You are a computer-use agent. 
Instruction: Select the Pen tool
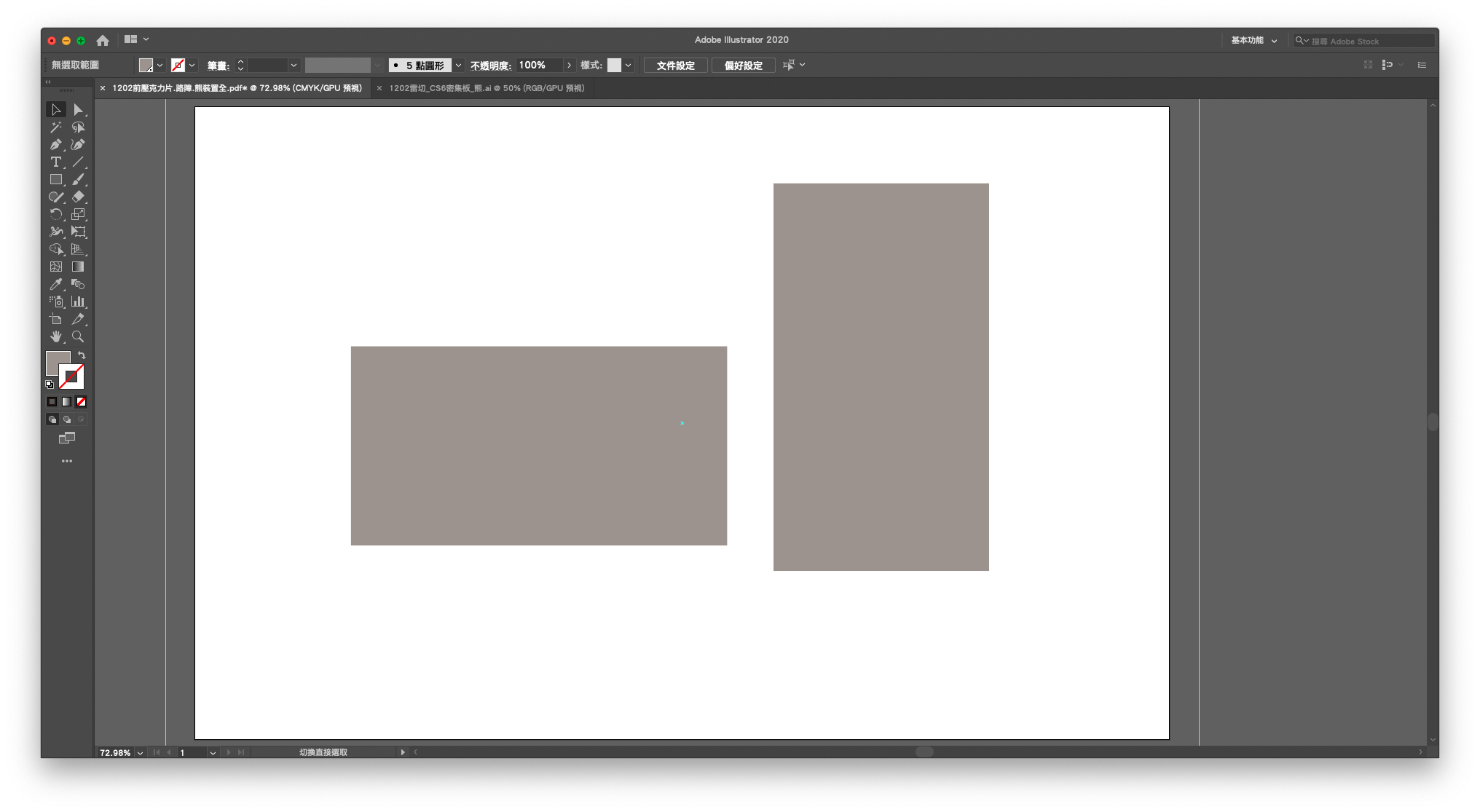56,145
